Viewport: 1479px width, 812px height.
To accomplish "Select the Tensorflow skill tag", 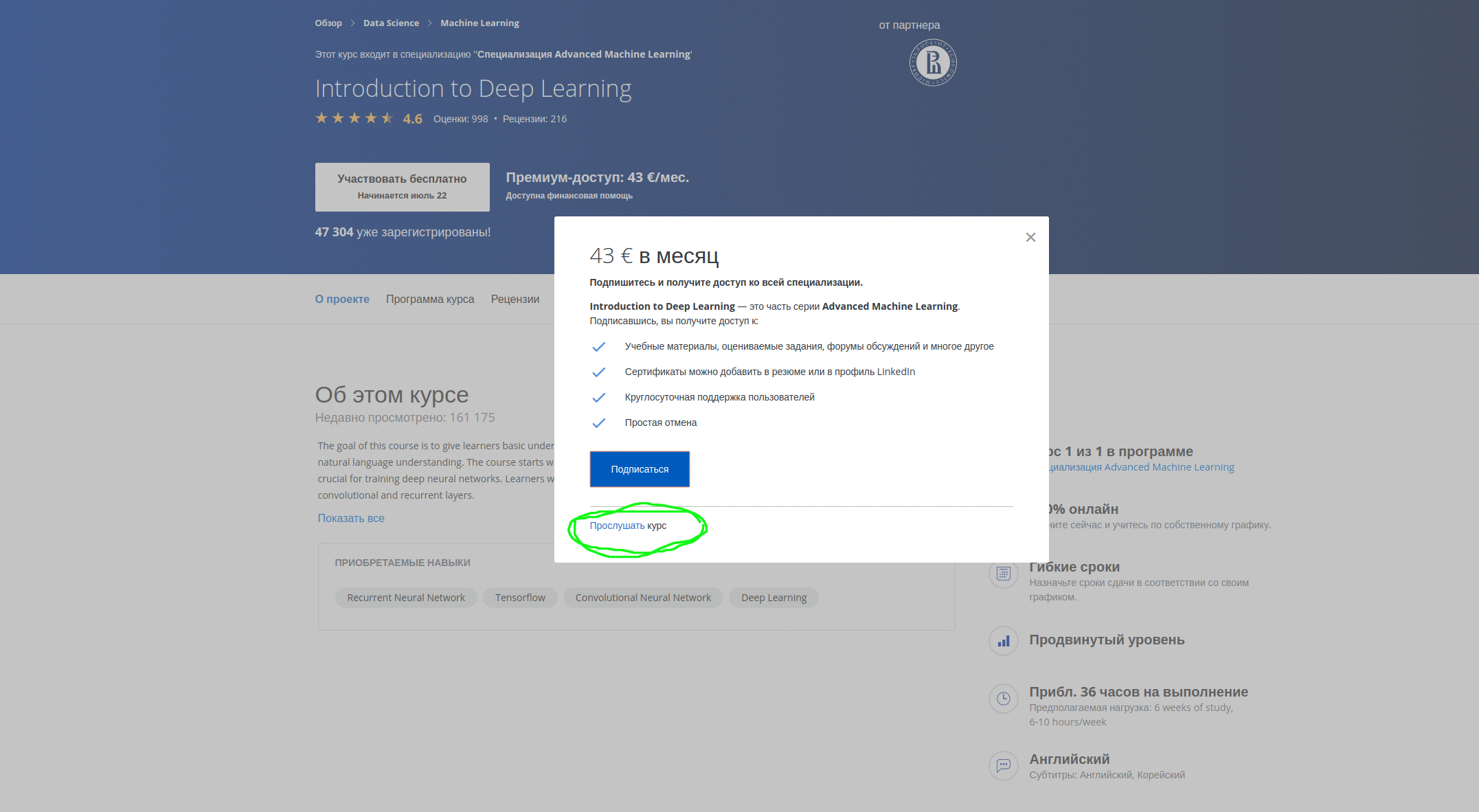I will click(519, 598).
